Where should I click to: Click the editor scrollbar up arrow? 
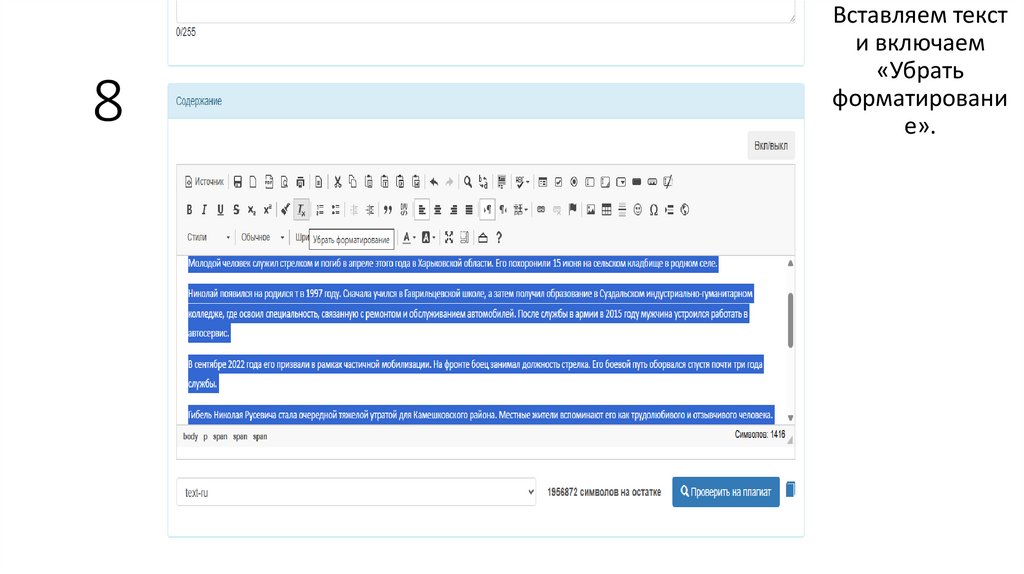[790, 263]
